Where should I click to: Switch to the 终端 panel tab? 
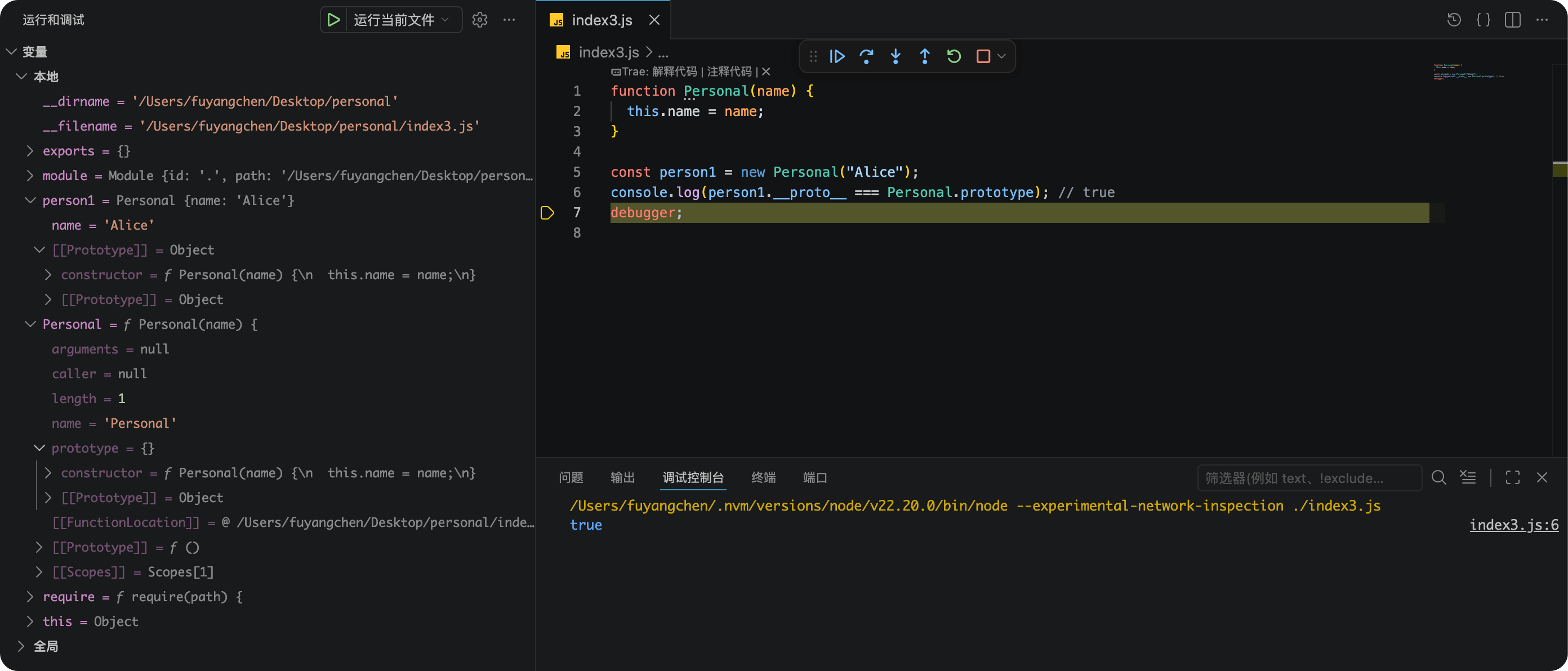[x=763, y=478]
